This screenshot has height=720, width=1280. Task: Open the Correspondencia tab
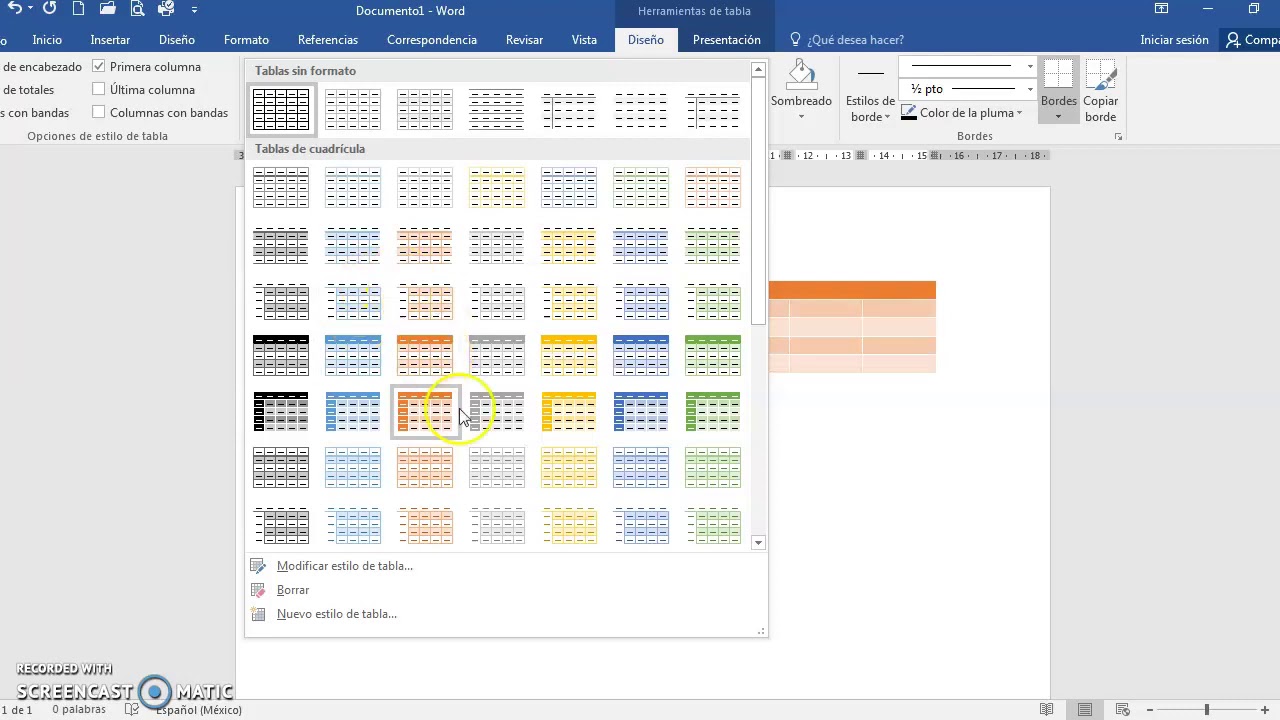(432, 40)
